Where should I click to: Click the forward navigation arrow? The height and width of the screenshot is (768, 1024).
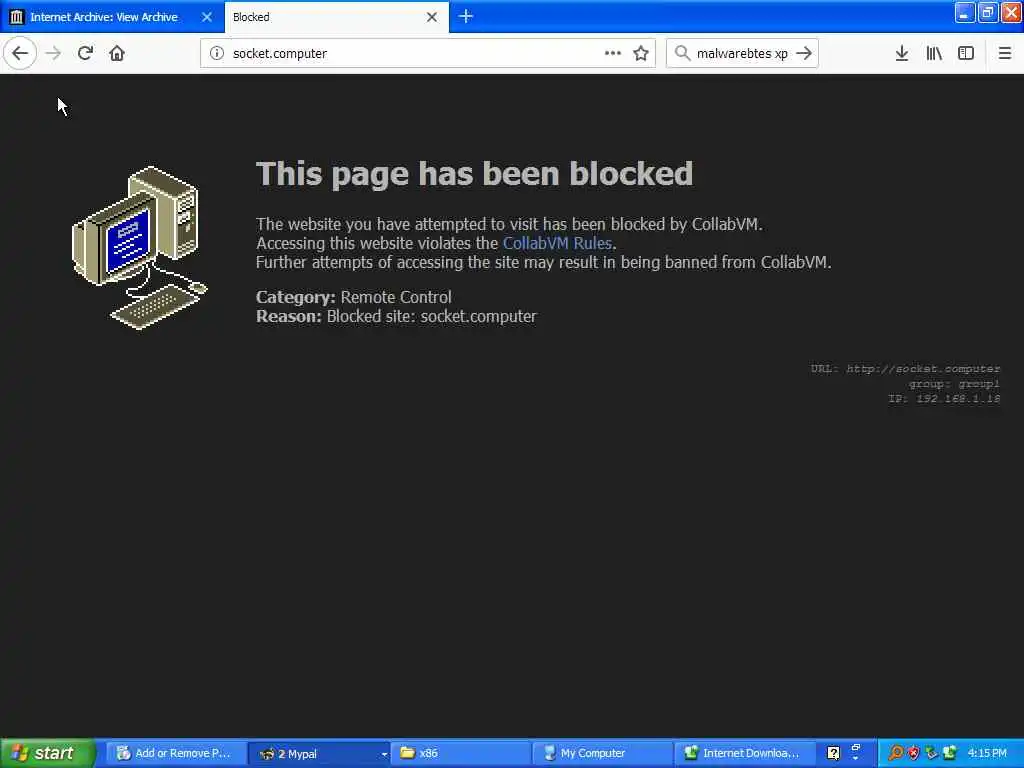54,54
